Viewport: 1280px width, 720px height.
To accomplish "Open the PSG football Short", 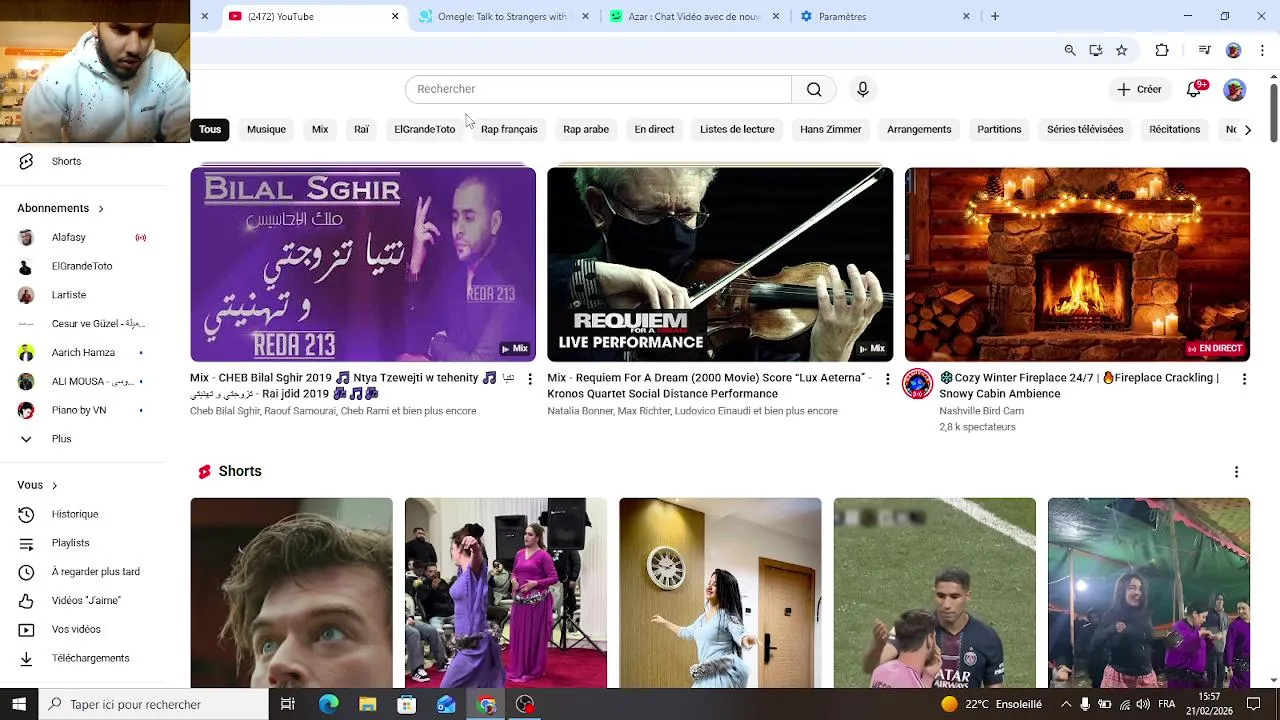I will [x=935, y=593].
